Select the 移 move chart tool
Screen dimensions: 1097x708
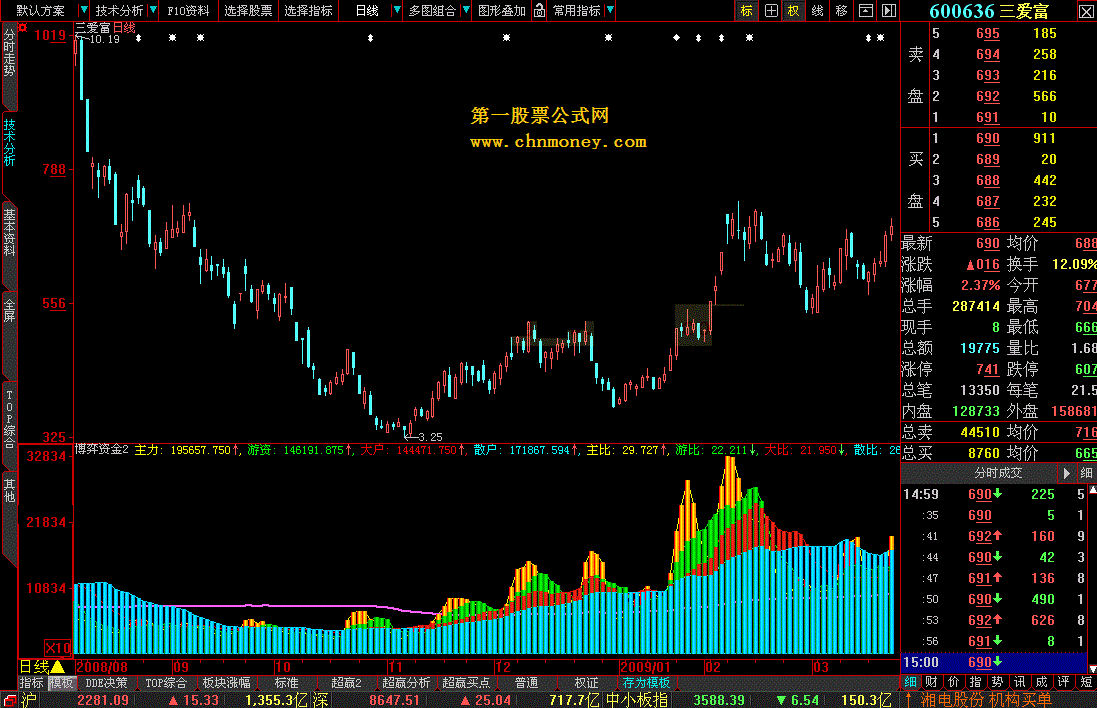[842, 10]
